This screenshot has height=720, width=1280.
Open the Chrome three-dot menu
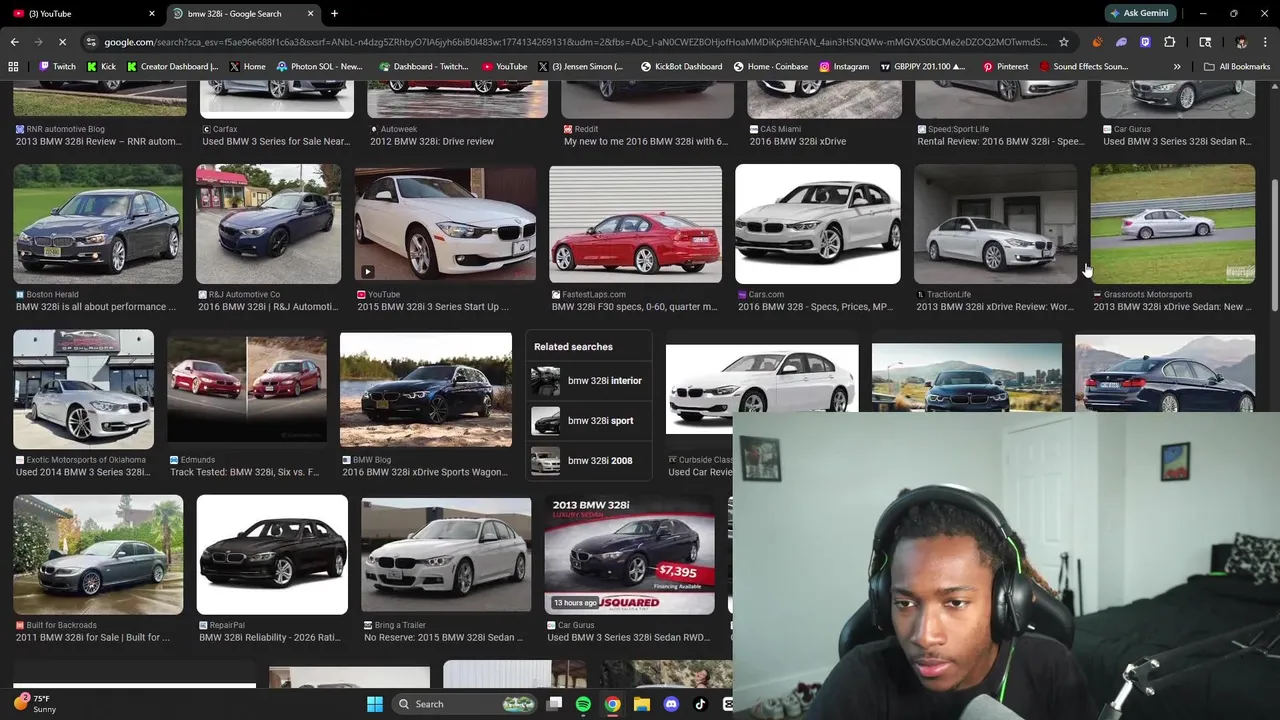(x=1264, y=42)
